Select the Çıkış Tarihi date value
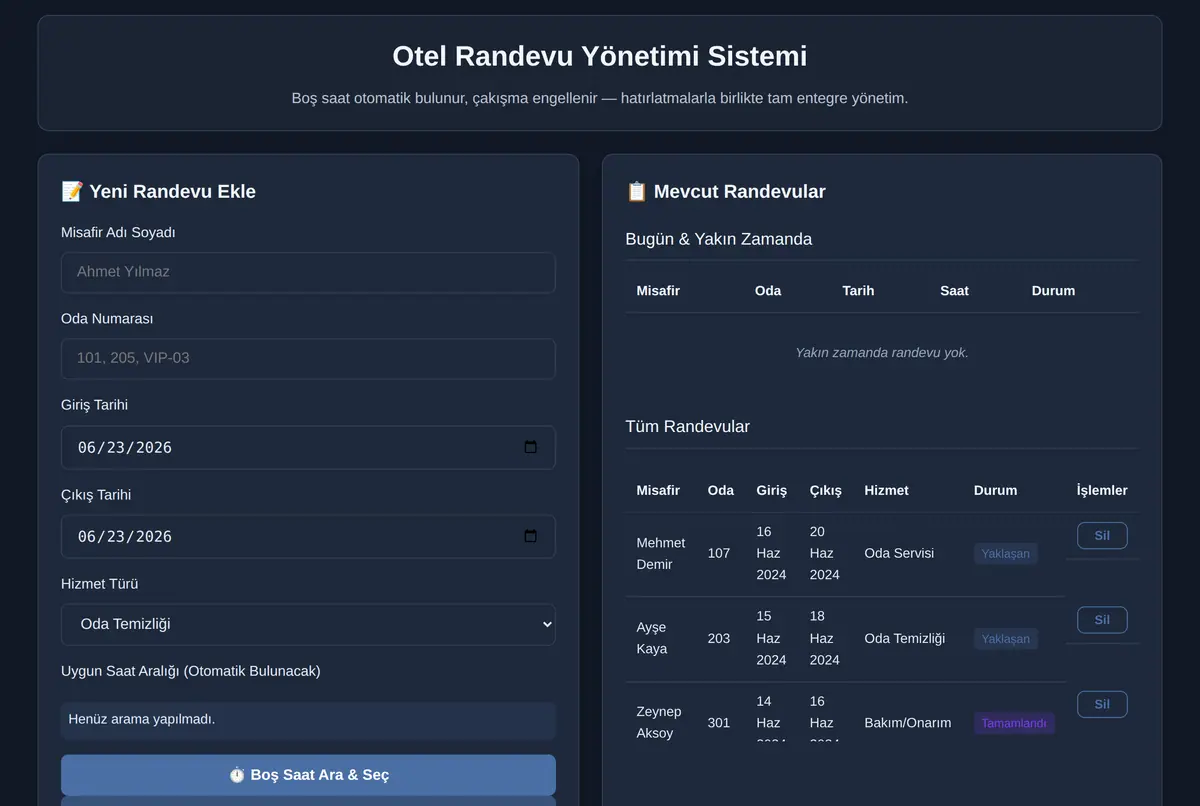The image size is (1200, 806). [x=125, y=537]
